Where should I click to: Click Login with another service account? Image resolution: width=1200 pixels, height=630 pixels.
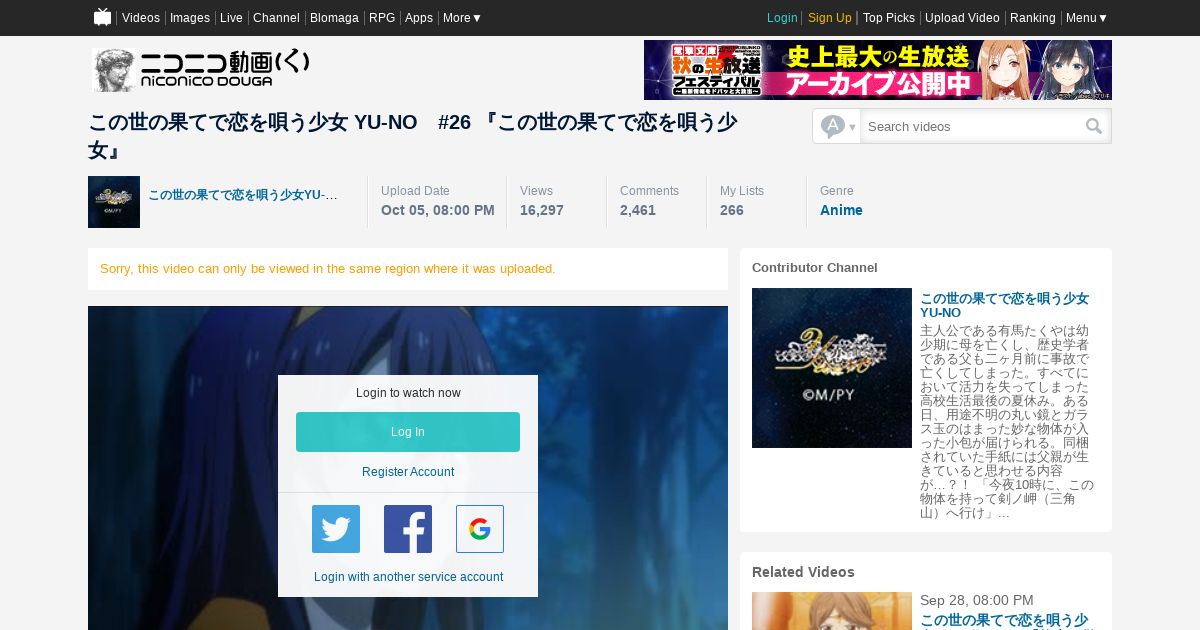(x=408, y=577)
